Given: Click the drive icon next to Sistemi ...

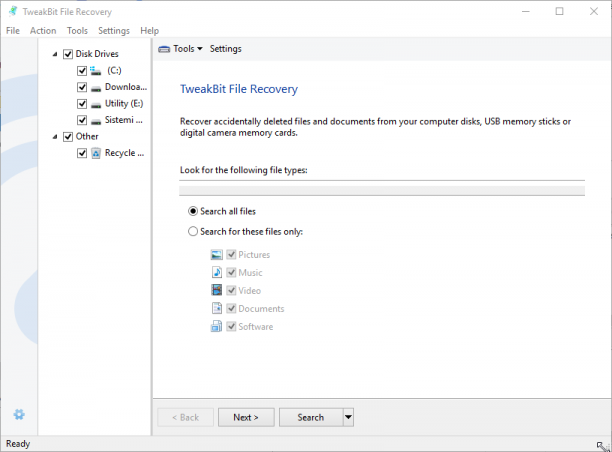Looking at the screenshot, I should (x=96, y=121).
